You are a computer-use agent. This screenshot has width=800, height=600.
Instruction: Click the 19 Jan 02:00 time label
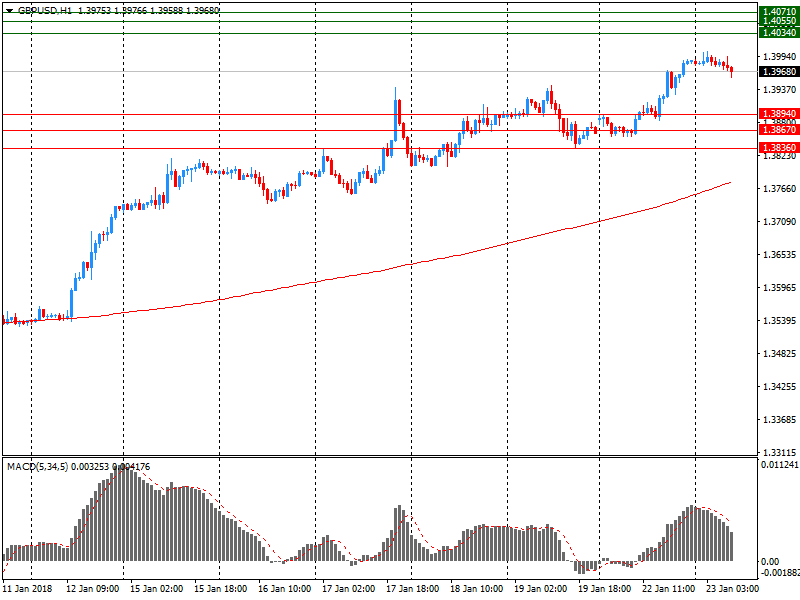(540, 588)
